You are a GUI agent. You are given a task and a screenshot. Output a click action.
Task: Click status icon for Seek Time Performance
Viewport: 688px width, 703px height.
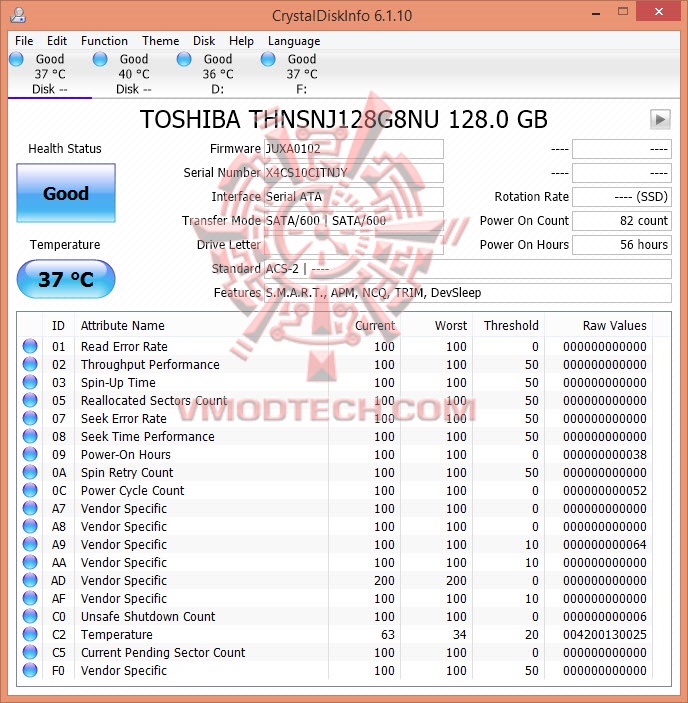[x=30, y=436]
